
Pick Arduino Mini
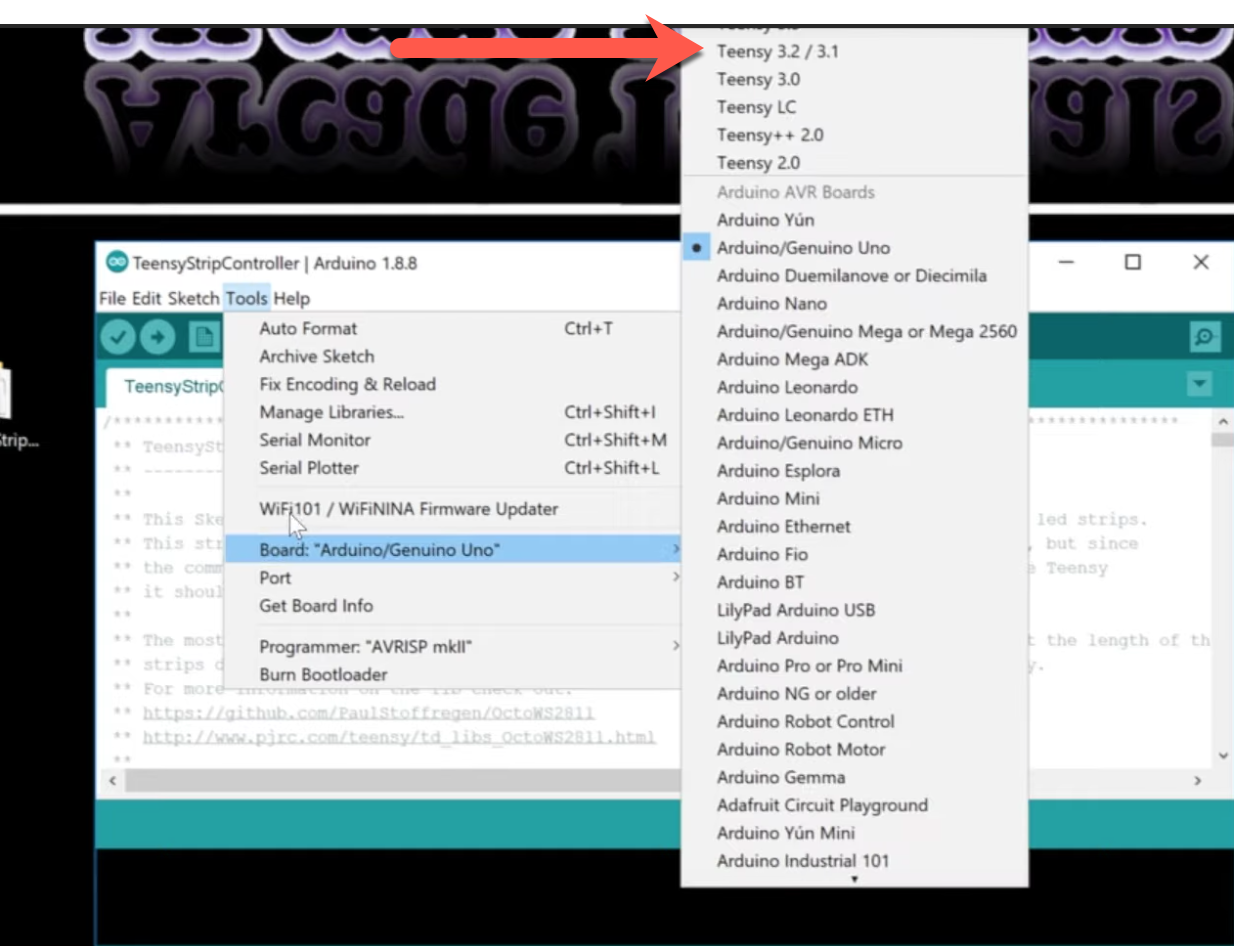click(855, 499)
